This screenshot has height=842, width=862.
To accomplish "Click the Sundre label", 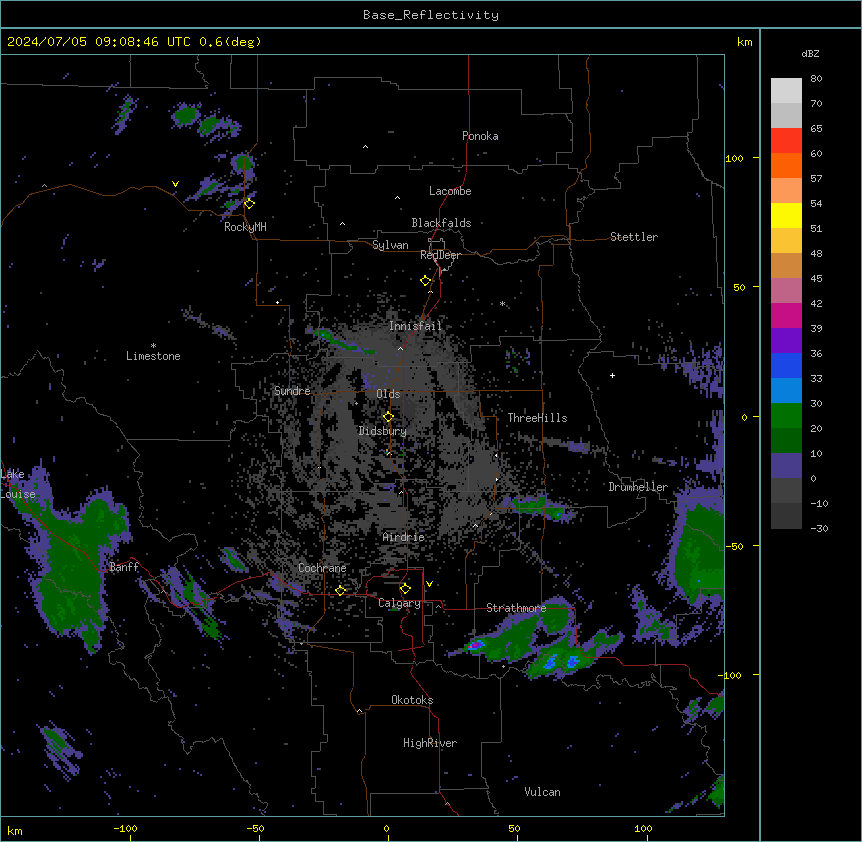I will click(x=292, y=391).
